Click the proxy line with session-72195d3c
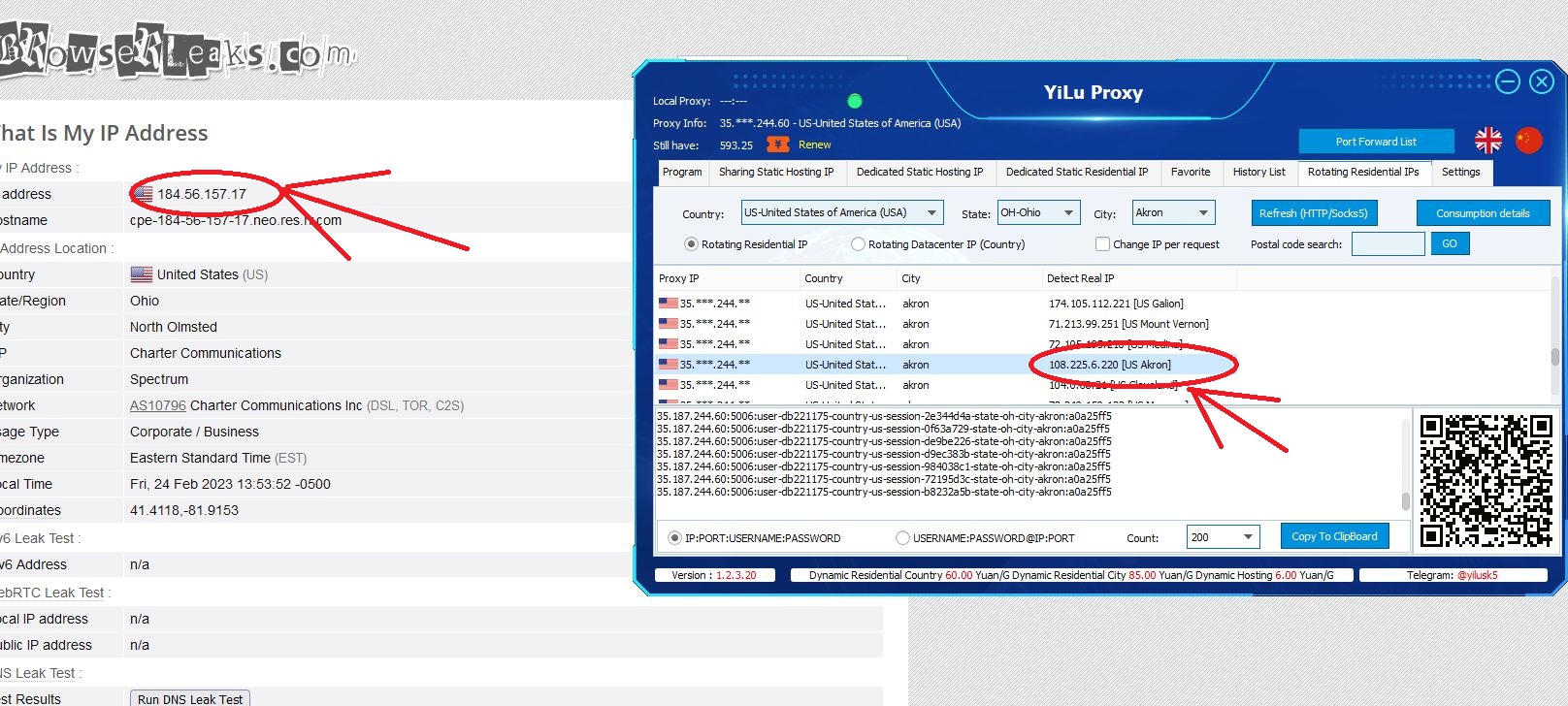This screenshot has width=1568, height=706. [884, 479]
